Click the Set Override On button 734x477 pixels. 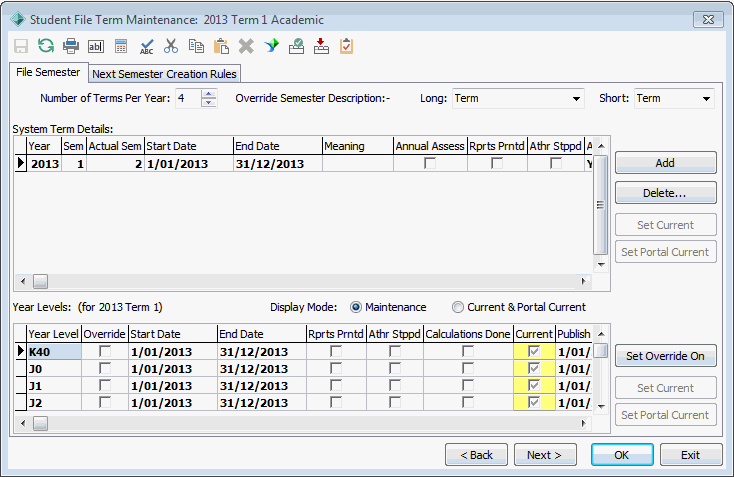pyautogui.click(x=665, y=356)
